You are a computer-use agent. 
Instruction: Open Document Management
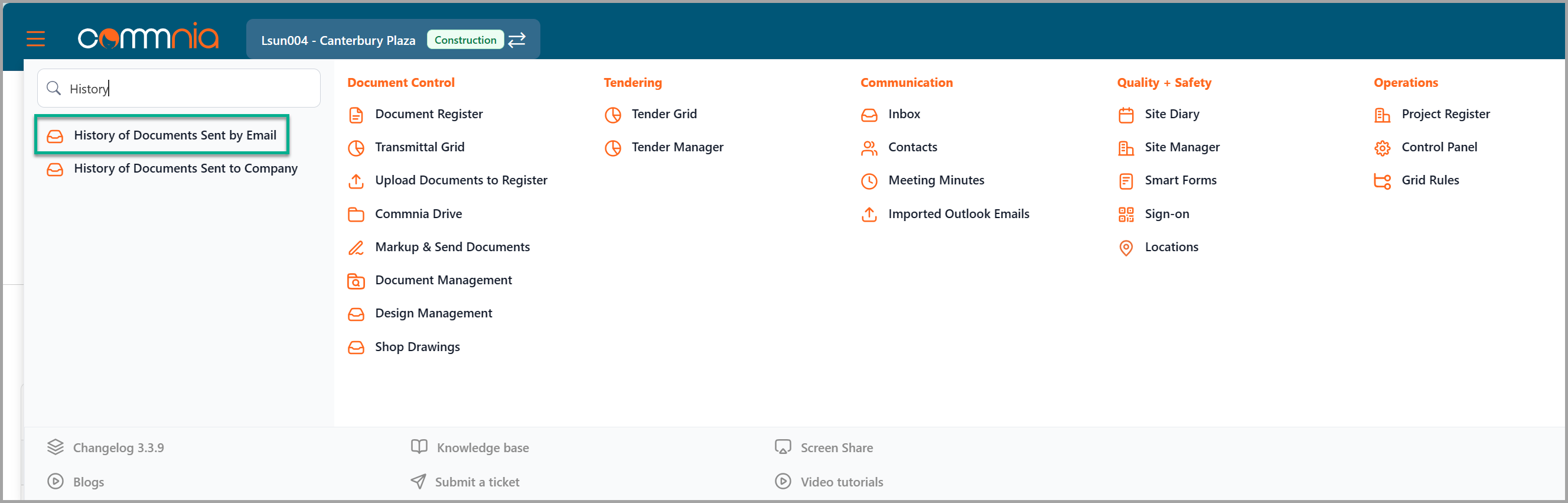pyautogui.click(x=443, y=280)
